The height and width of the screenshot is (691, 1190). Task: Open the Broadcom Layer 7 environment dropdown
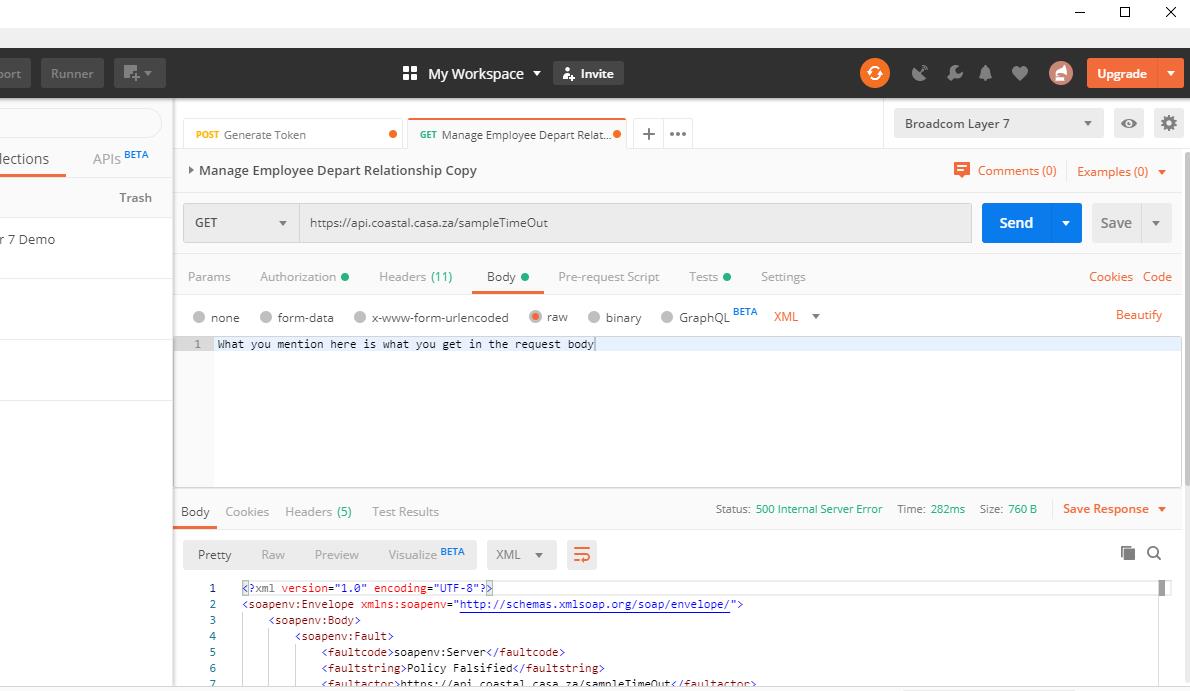(997, 122)
